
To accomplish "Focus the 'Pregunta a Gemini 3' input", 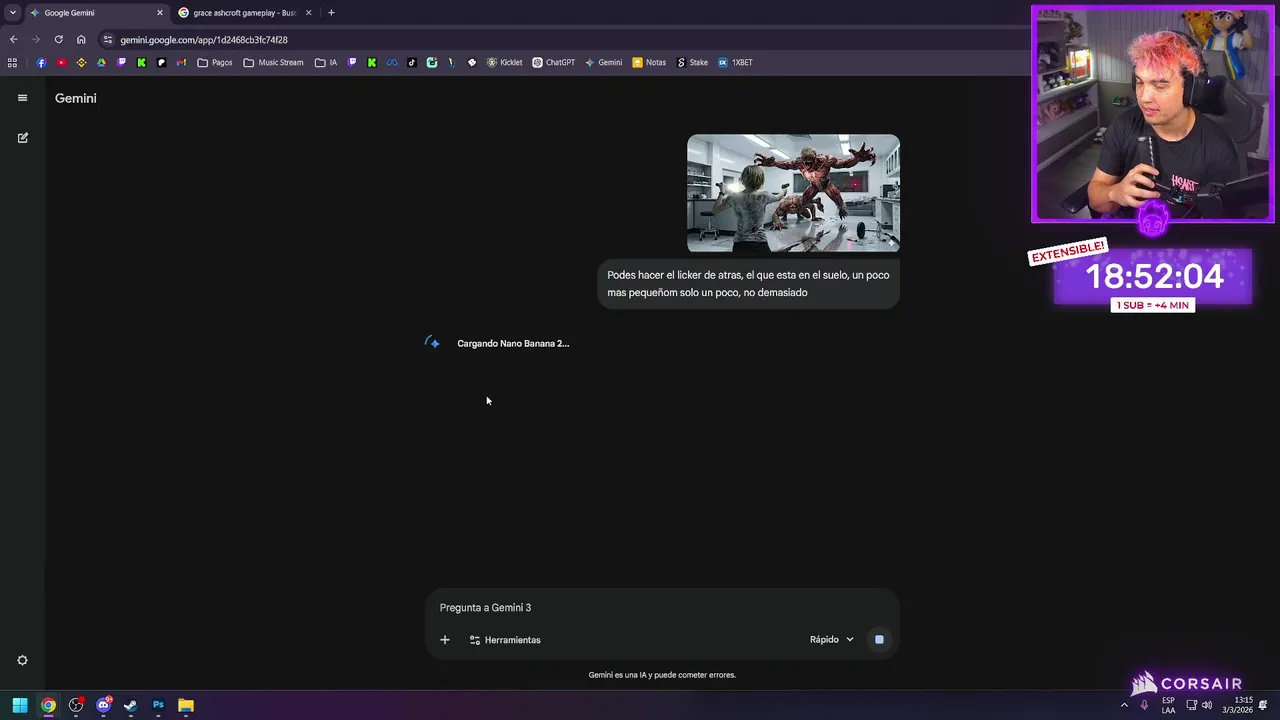I will [660, 608].
